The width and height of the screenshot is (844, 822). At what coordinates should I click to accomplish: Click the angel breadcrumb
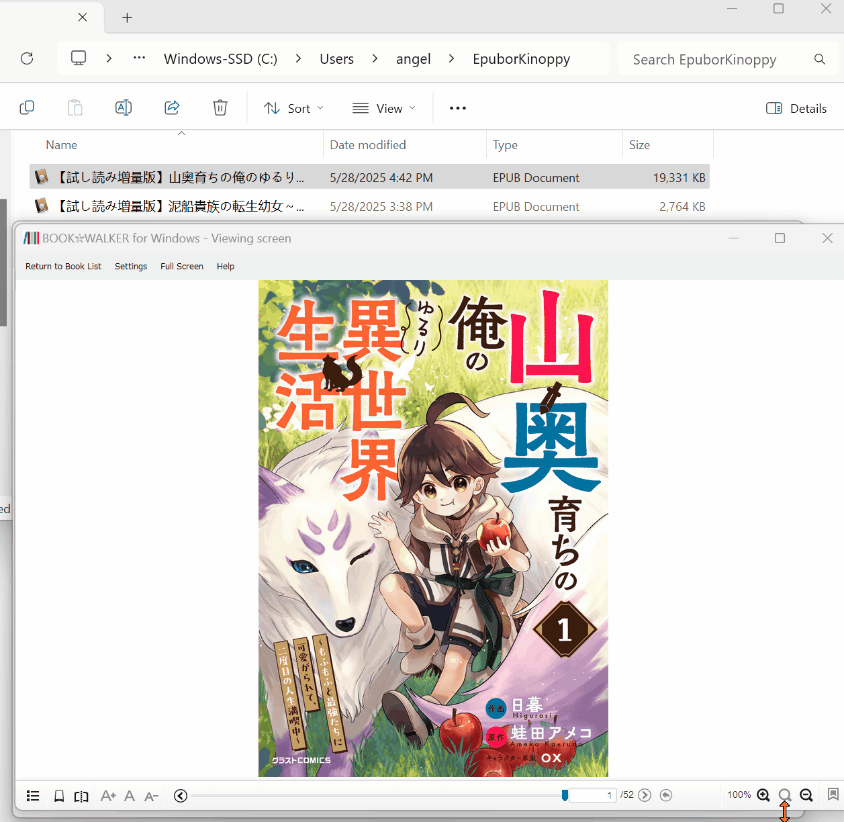click(413, 59)
